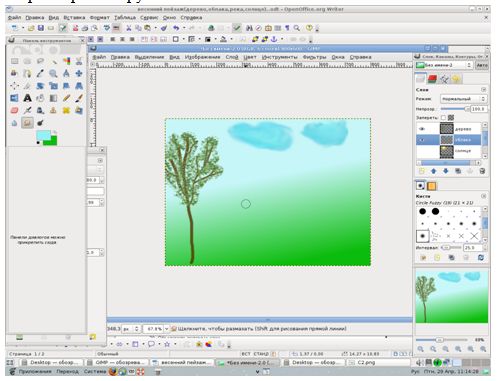Select the Rectangle Select tool in toolbox
This screenshot has width=498, height=381.
14,61
